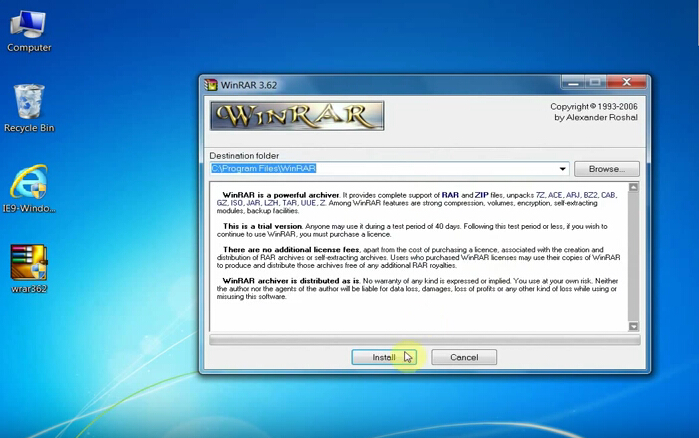Viewport: 699px width, 438px height.
Task: Click the "by Alexander Roshal" text
Action: (596, 118)
